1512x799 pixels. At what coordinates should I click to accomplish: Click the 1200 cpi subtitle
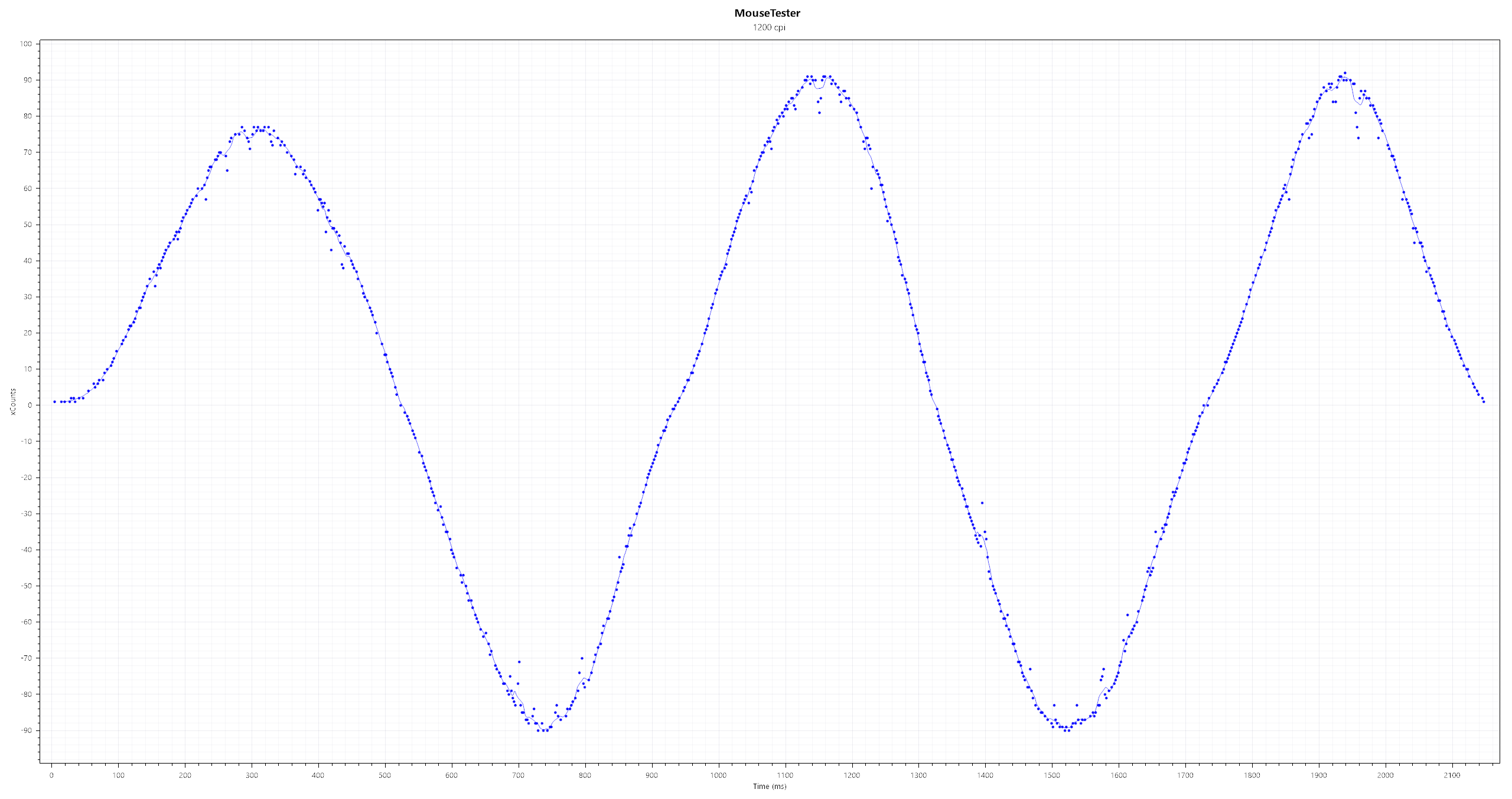(768, 27)
